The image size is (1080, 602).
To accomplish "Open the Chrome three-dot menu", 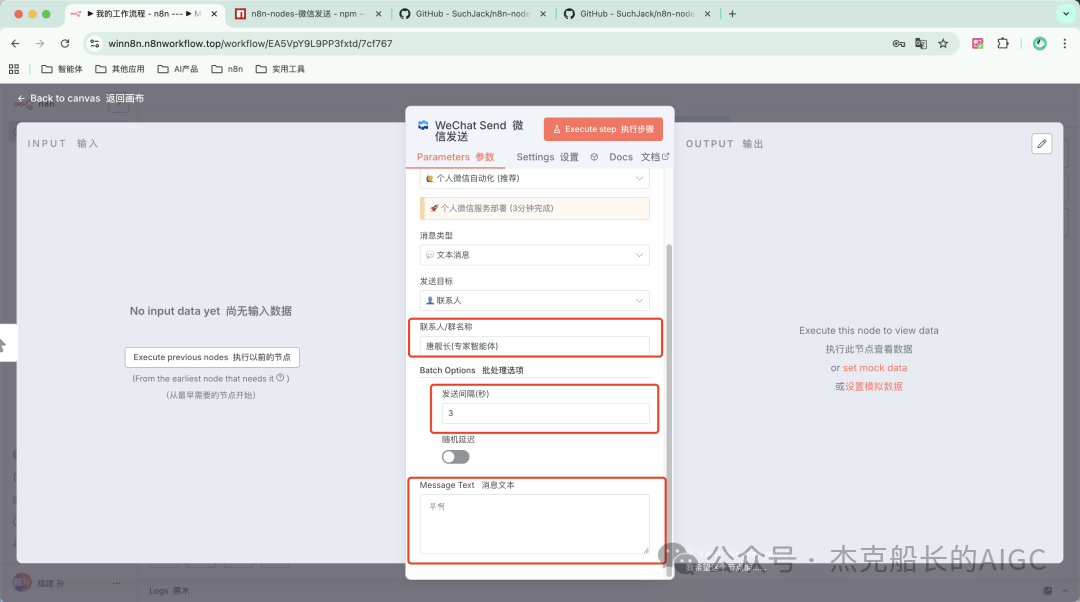I will (x=1065, y=43).
